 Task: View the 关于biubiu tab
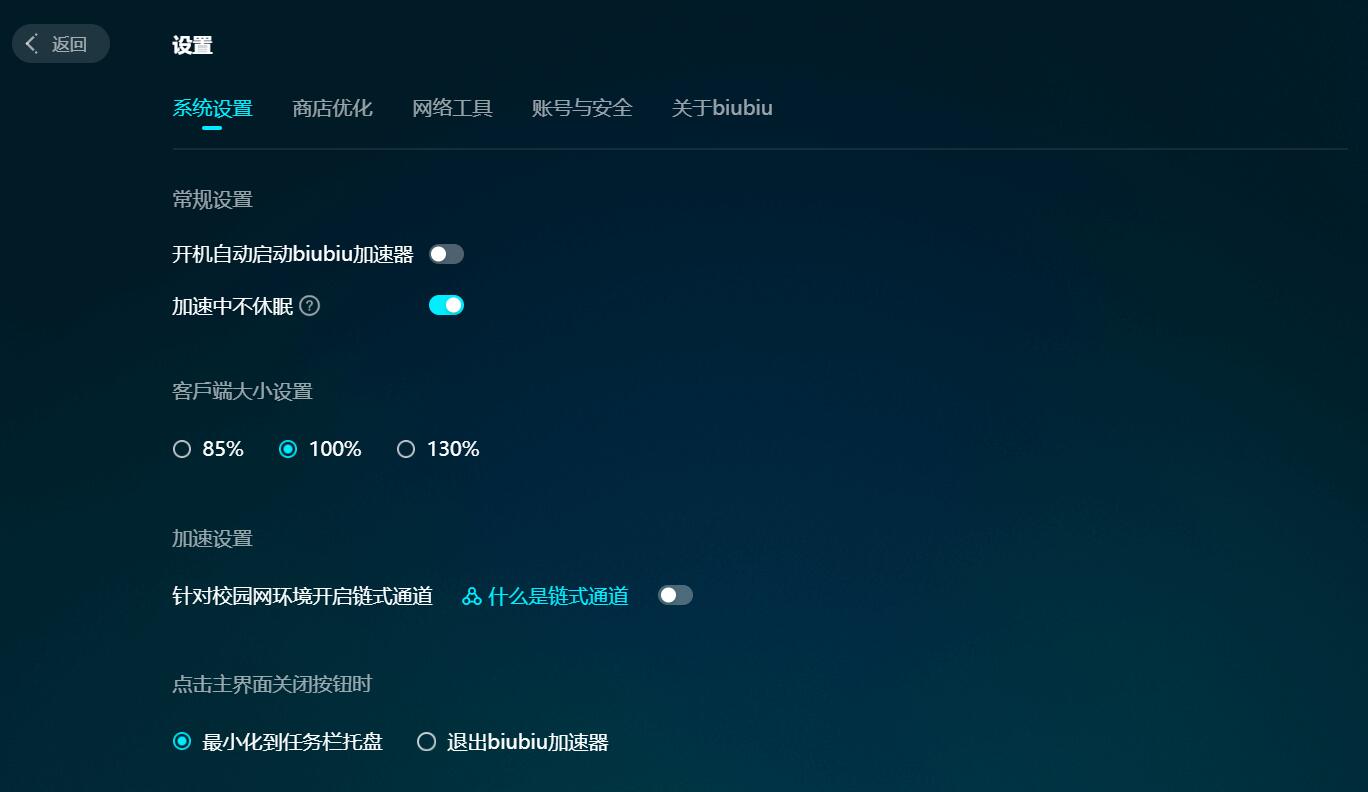point(722,108)
